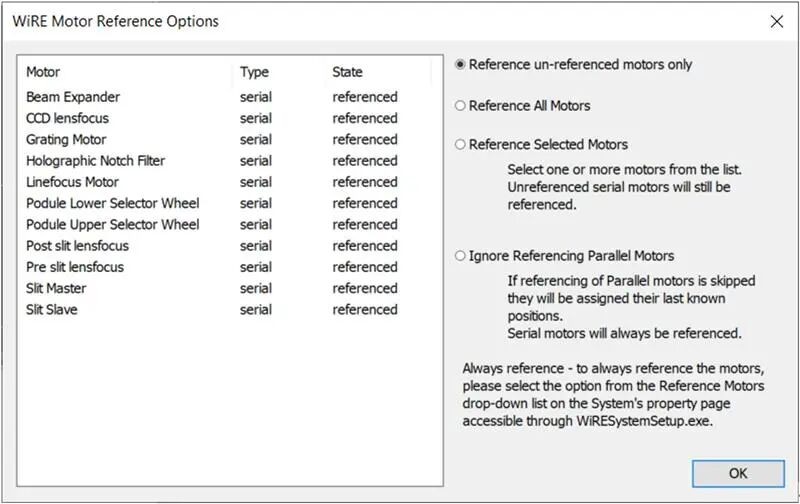This screenshot has height=504, width=800.
Task: Select the Beam Expander motor row
Action: tap(73, 97)
